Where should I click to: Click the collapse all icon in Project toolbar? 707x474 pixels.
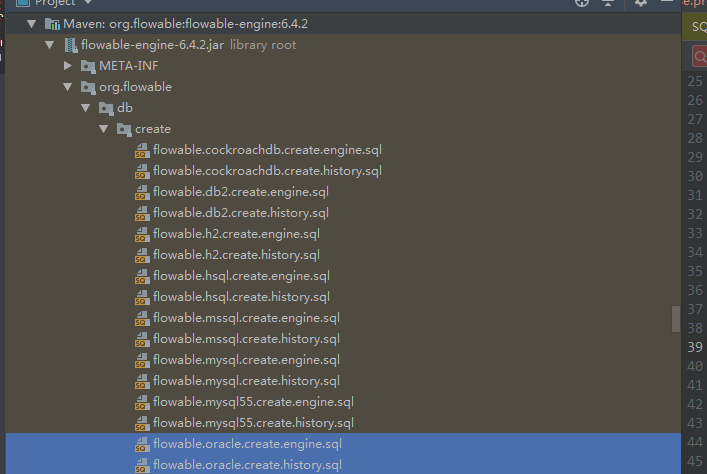[608, 3]
